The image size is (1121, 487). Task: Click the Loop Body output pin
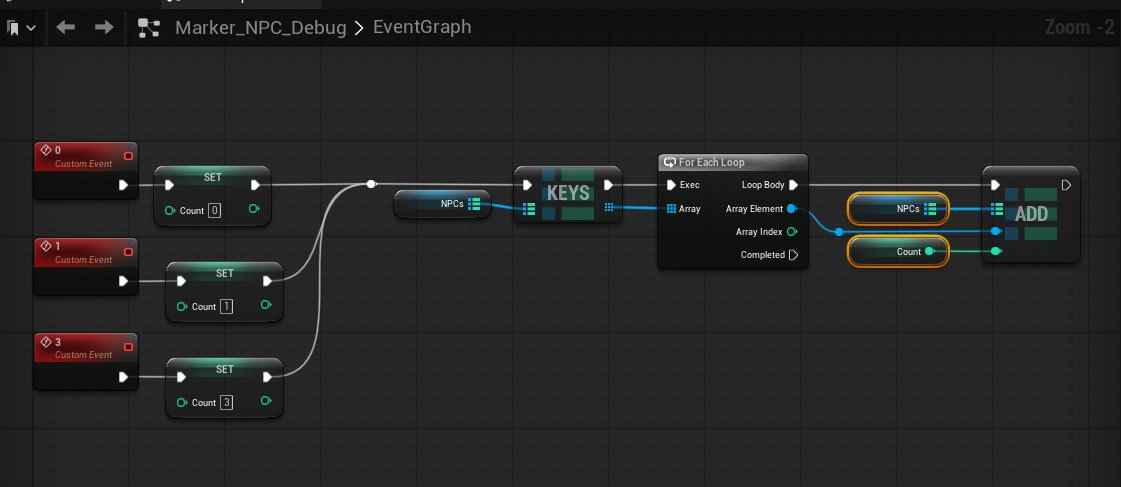793,185
